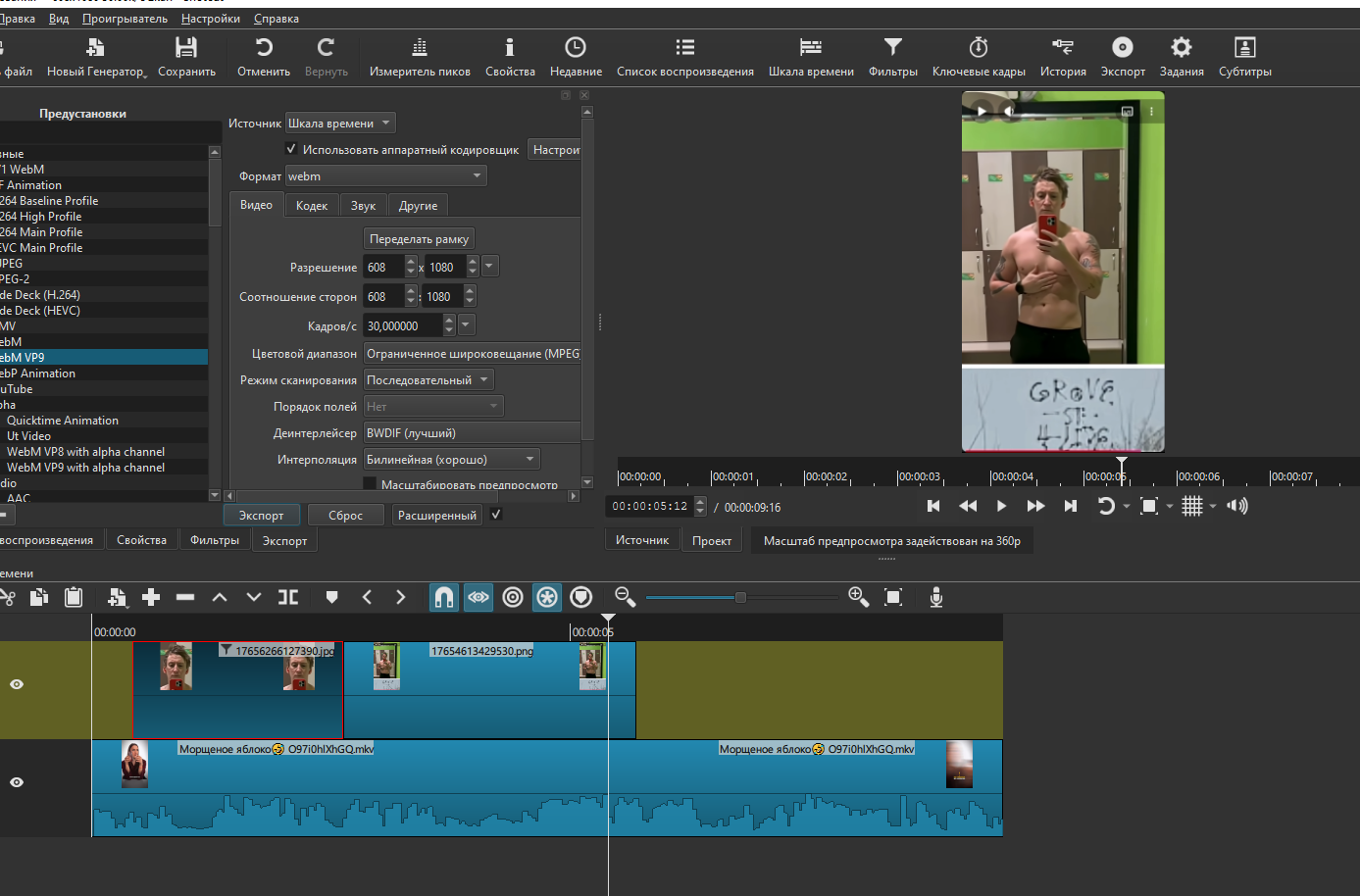1360x896 pixels.
Task: Click the split at playhead icon
Action: tap(288, 597)
